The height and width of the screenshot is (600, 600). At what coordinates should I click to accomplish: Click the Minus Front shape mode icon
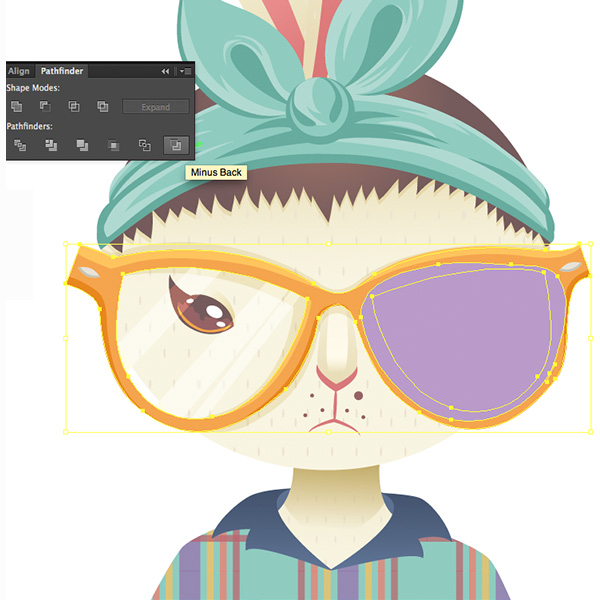[x=45, y=106]
